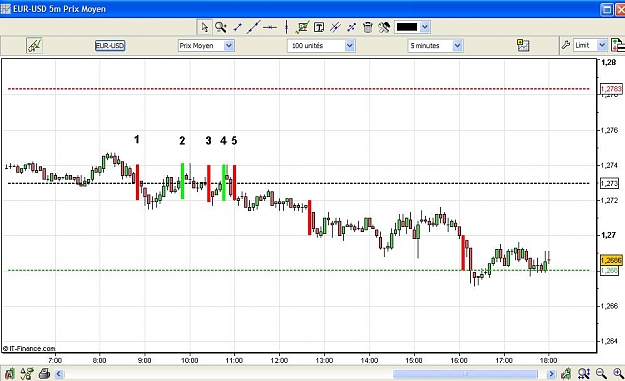This screenshot has height=381, width=625.
Task: Open the 5 minutes timeframe dropdown
Action: (x=458, y=45)
